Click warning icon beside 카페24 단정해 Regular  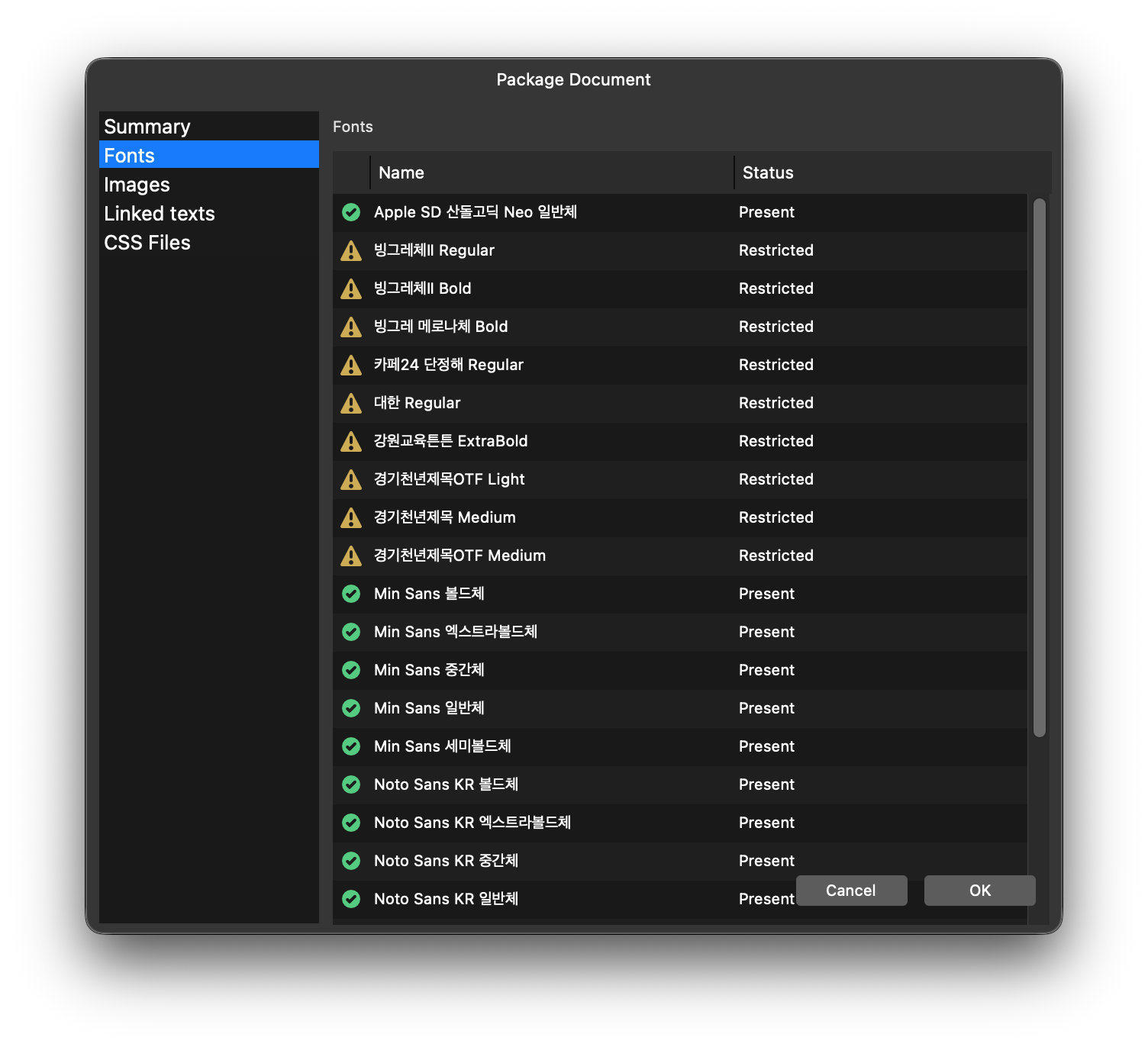[351, 365]
